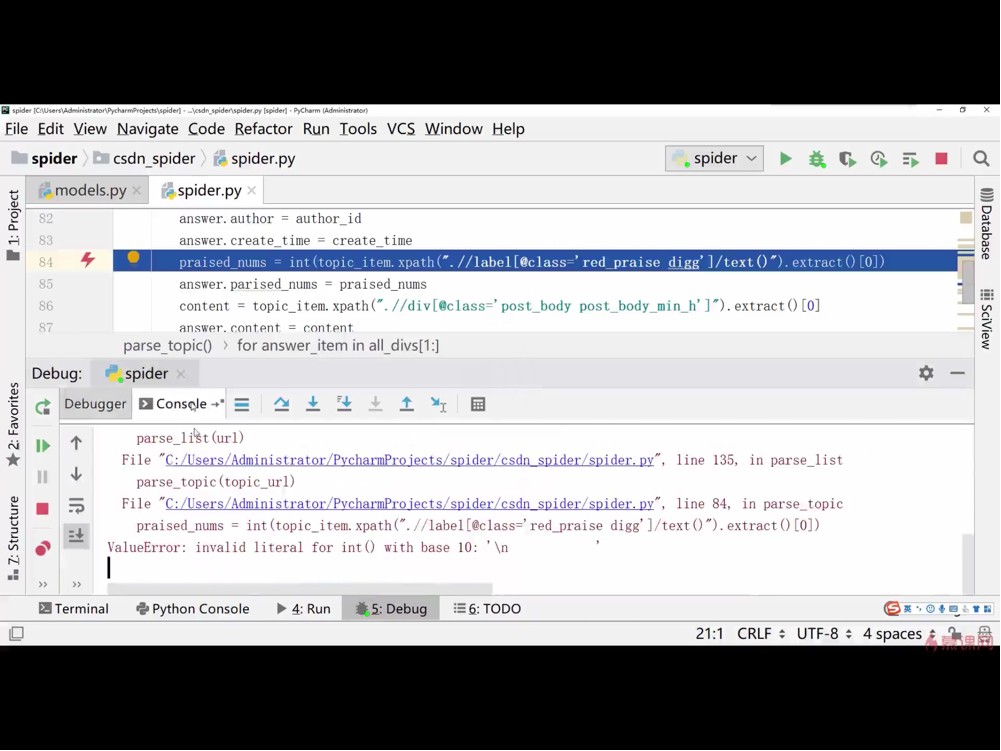
Task: Click the intention bulb on line 84
Action: 133,257
